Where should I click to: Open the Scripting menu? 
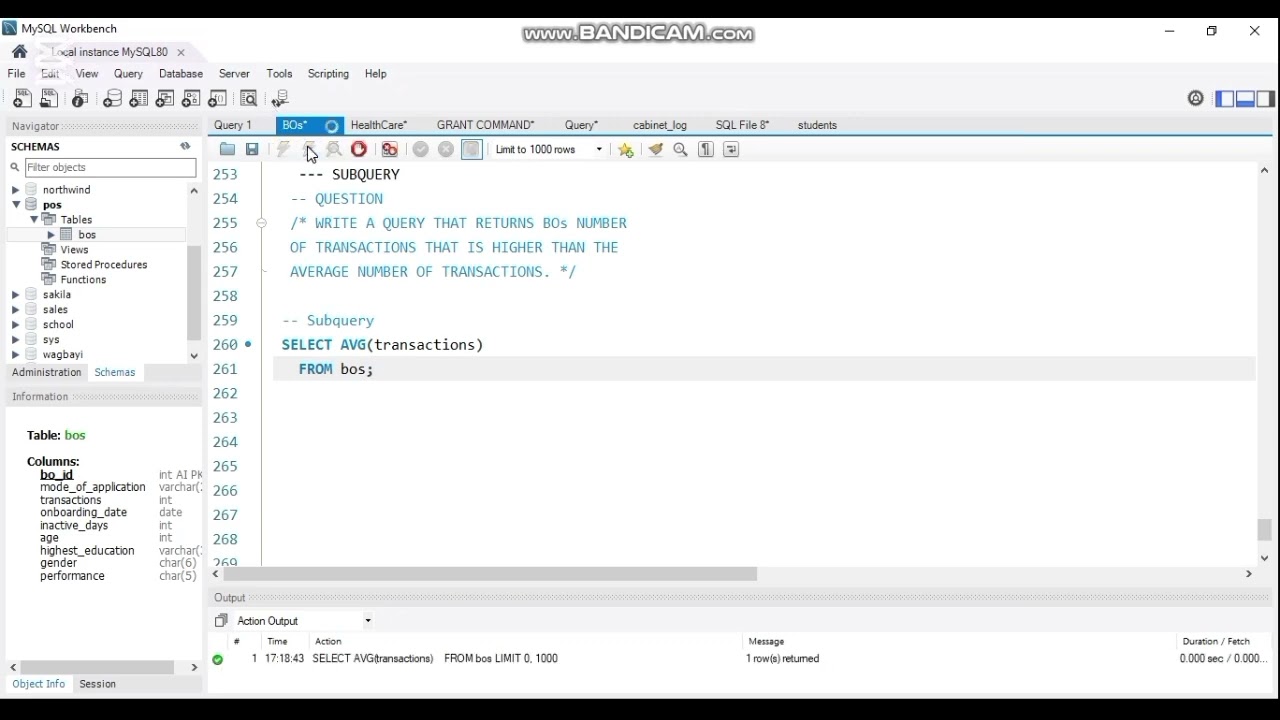tap(328, 74)
